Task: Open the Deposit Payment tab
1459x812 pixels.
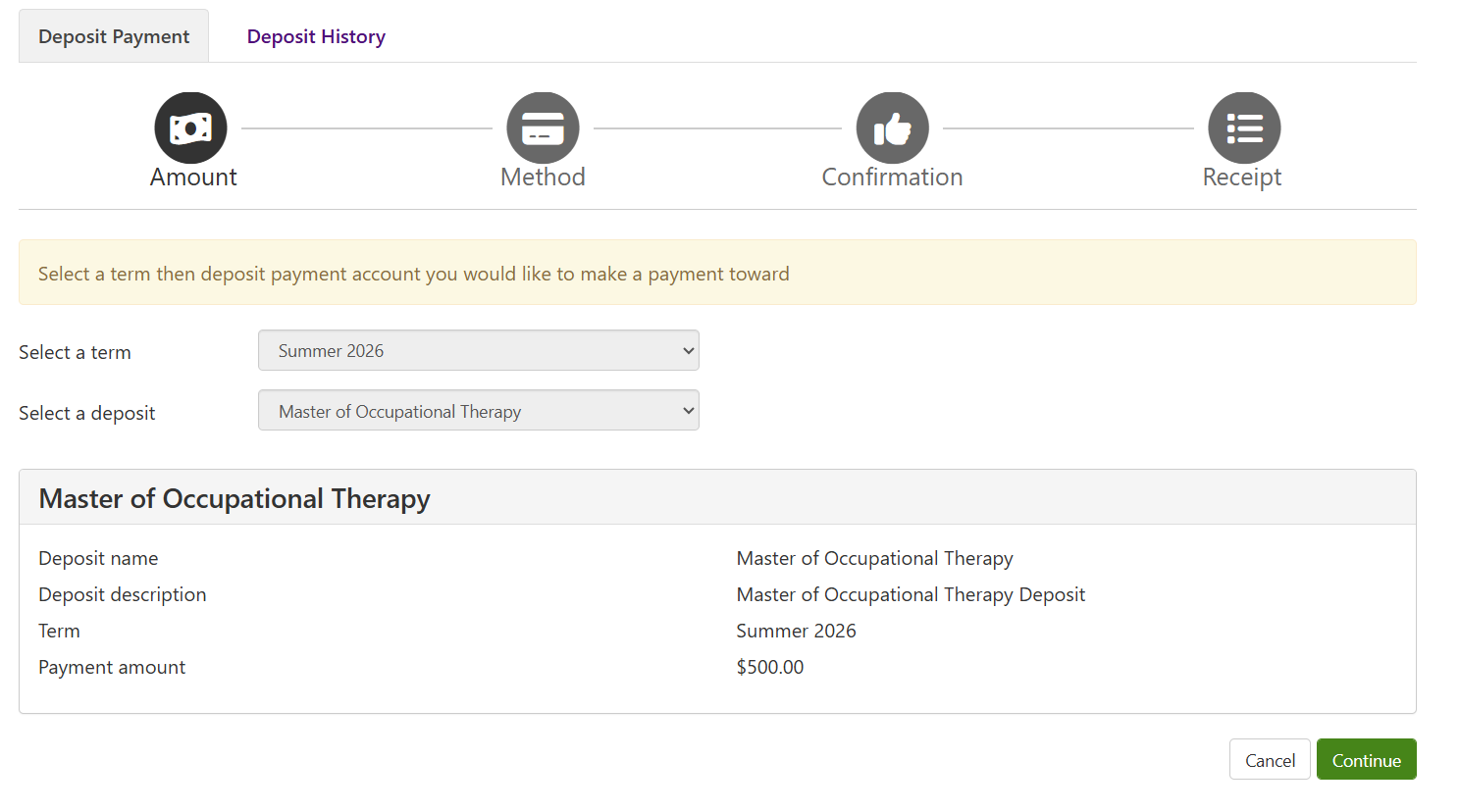Action: point(114,36)
